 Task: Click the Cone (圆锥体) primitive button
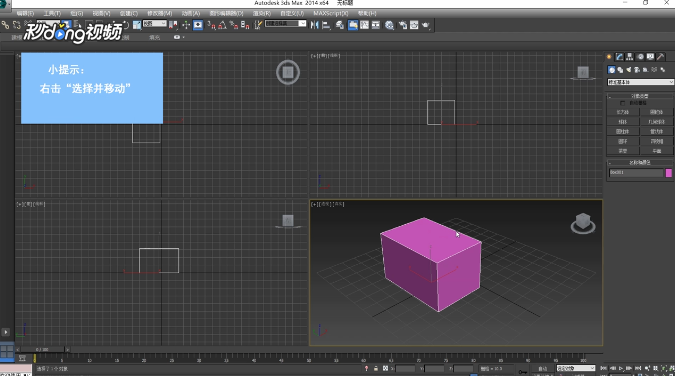[656, 112]
